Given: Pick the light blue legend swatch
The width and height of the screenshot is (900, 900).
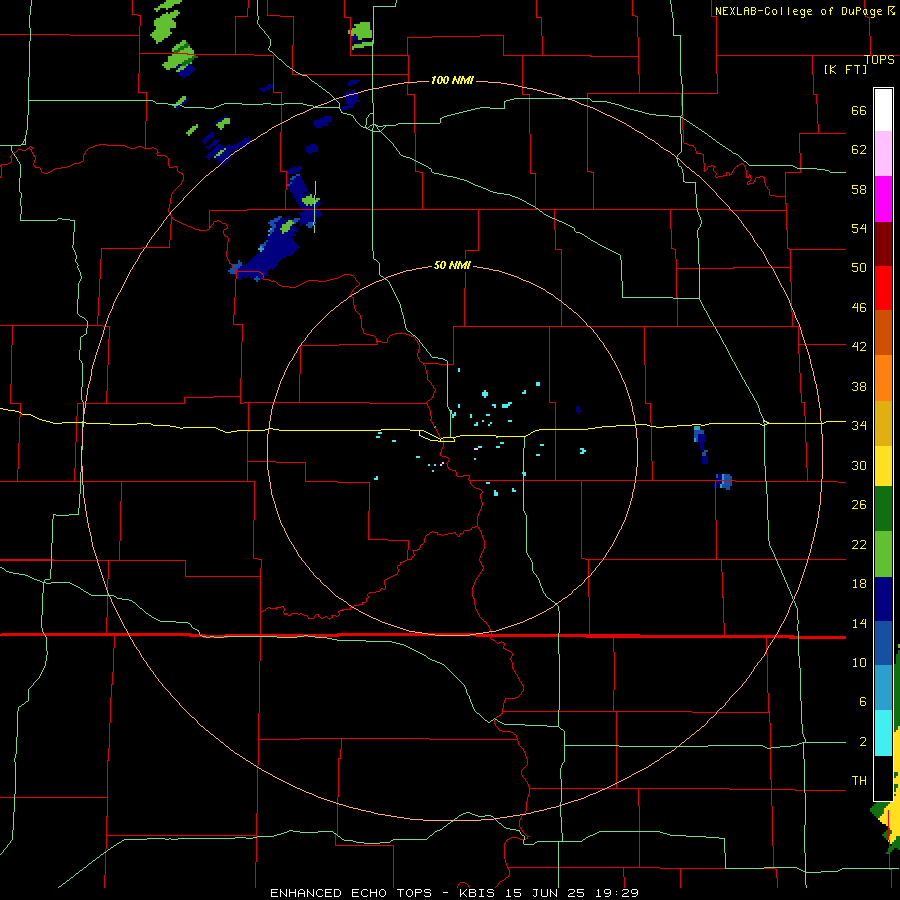Looking at the screenshot, I should pyautogui.click(x=883, y=688).
